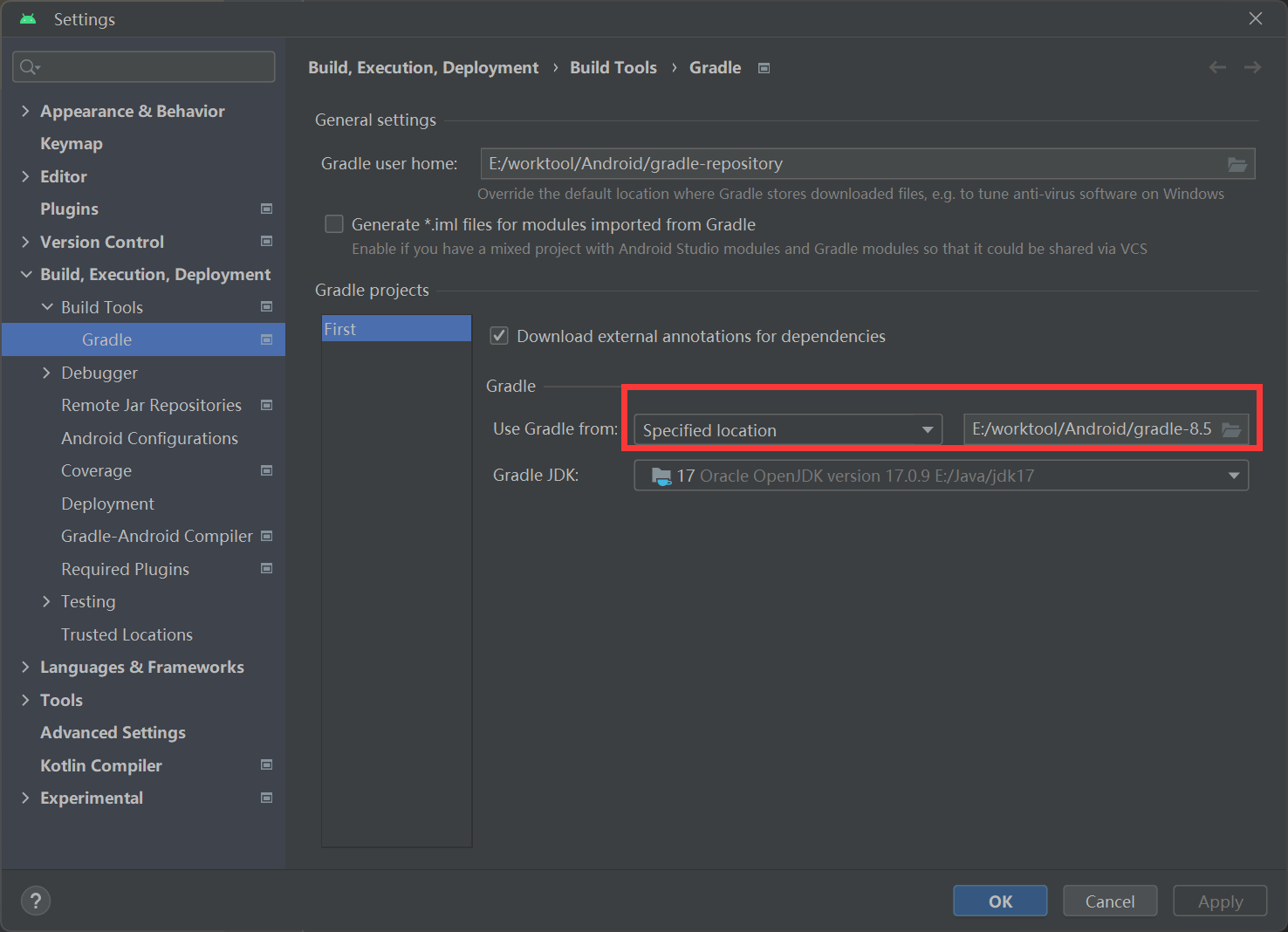Open the Gradle JDK dropdown

click(x=1233, y=475)
